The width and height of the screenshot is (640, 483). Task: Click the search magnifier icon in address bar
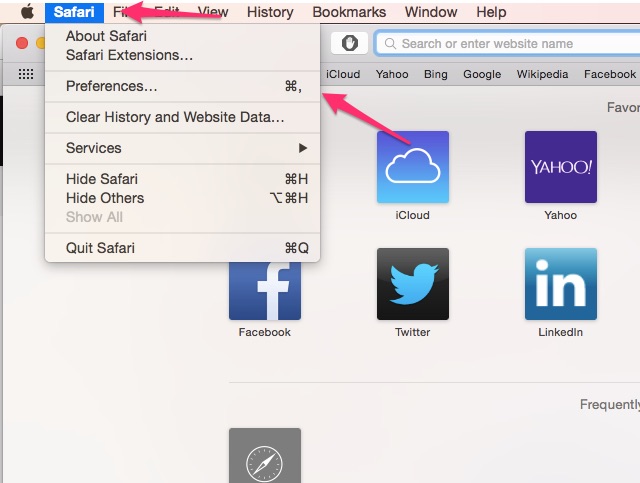click(x=390, y=43)
